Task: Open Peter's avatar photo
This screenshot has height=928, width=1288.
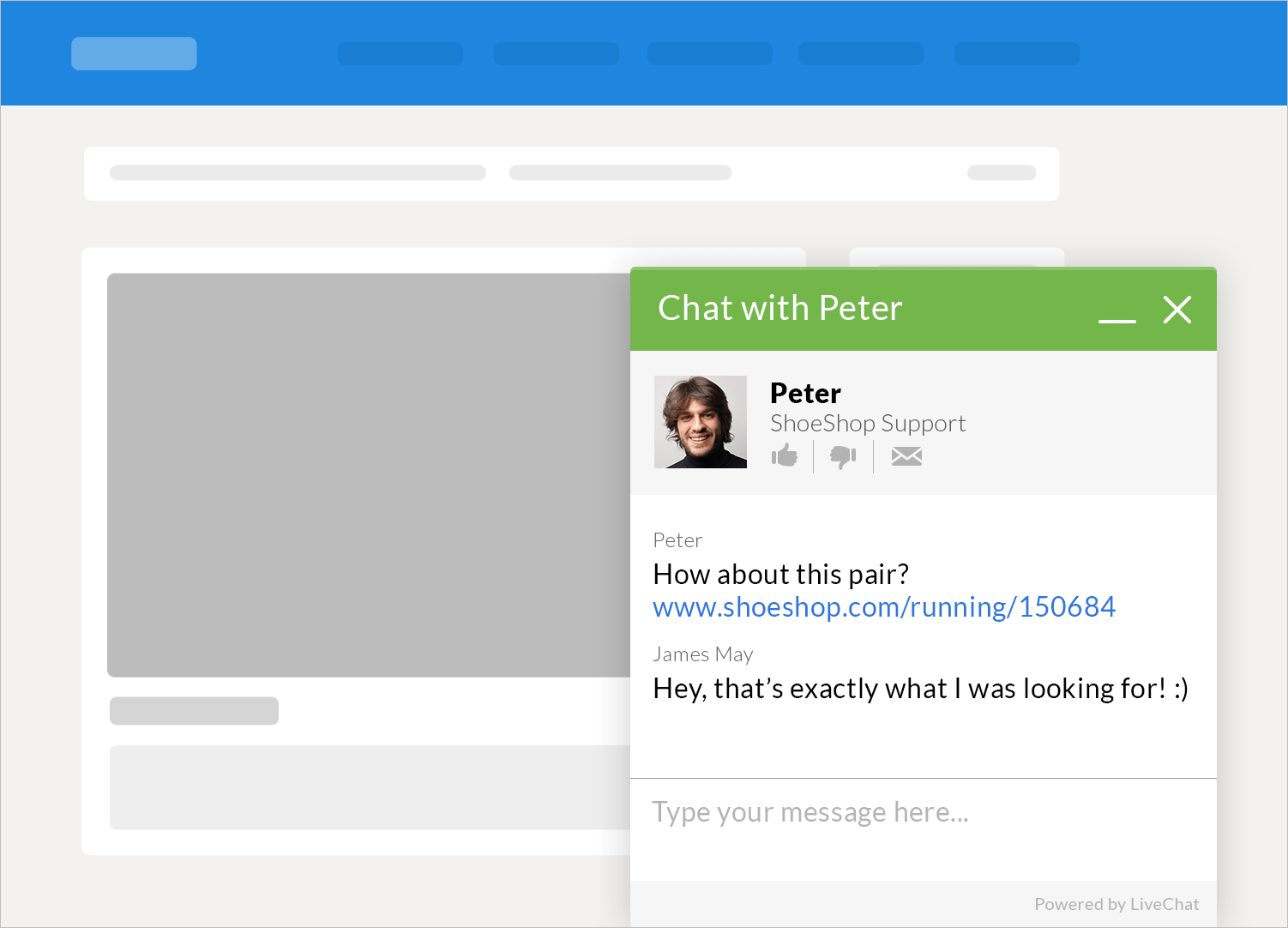Action: (700, 421)
